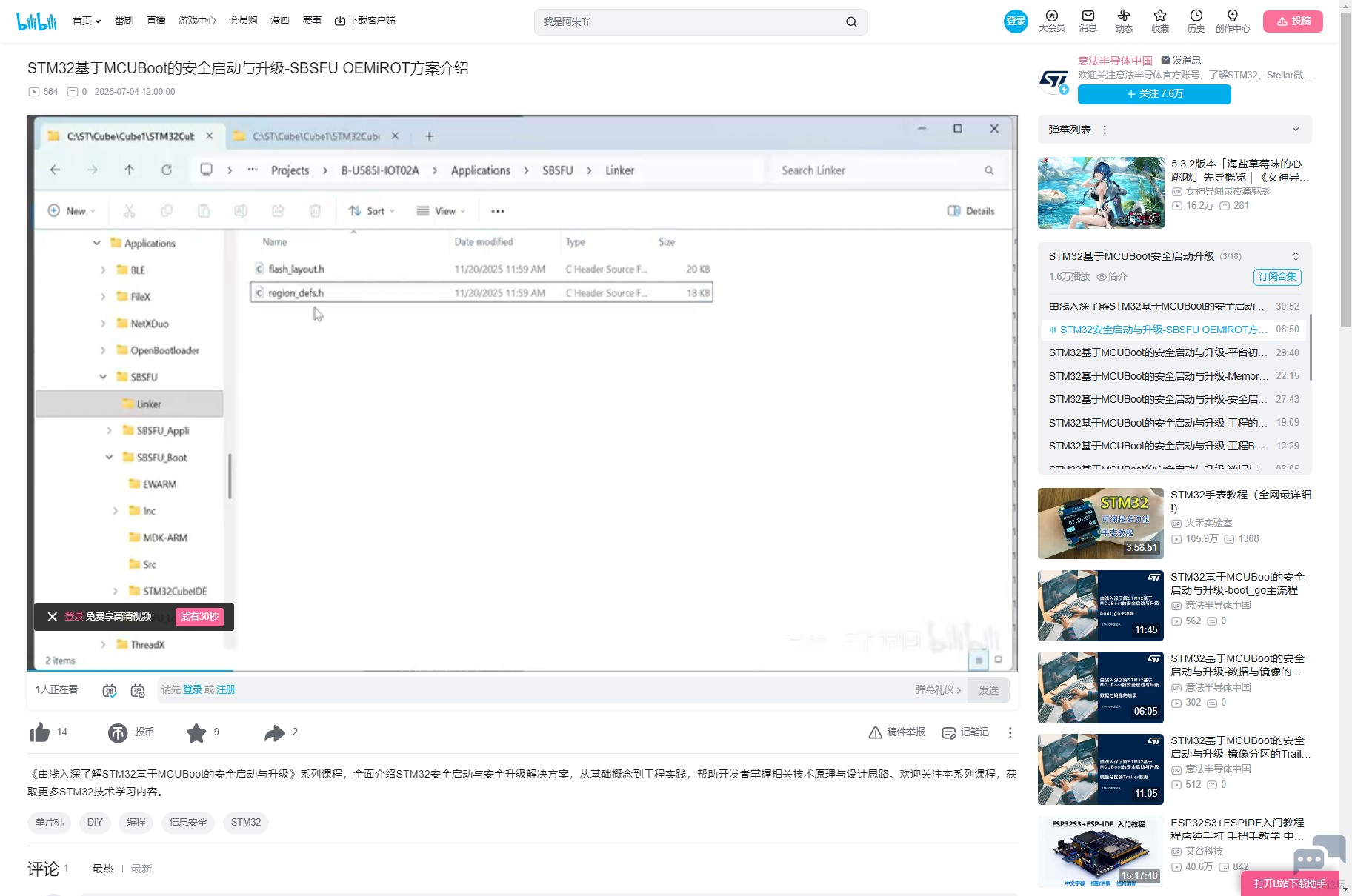Show the collection 简介 description
Viewport: 1352px width, 896px height.
(x=1112, y=276)
